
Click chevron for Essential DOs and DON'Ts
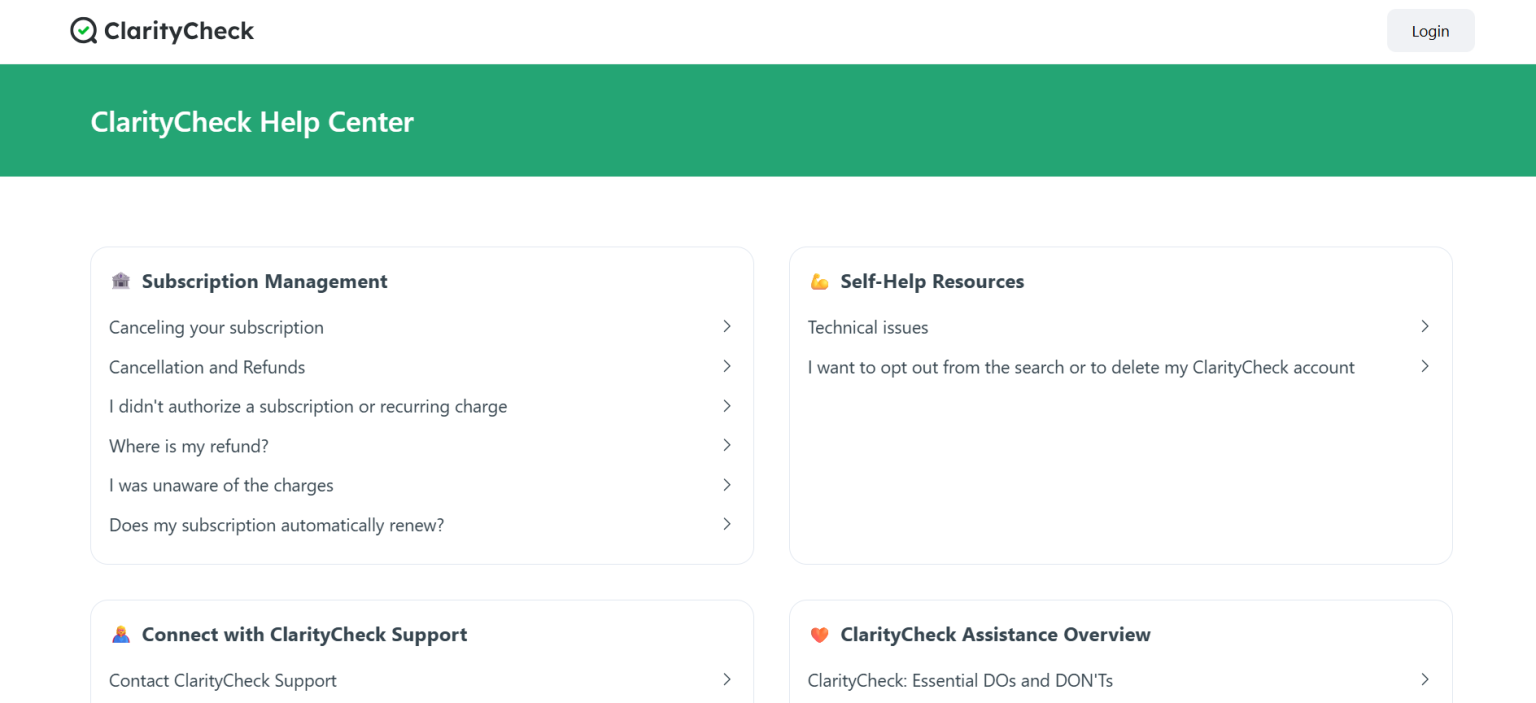(1425, 680)
